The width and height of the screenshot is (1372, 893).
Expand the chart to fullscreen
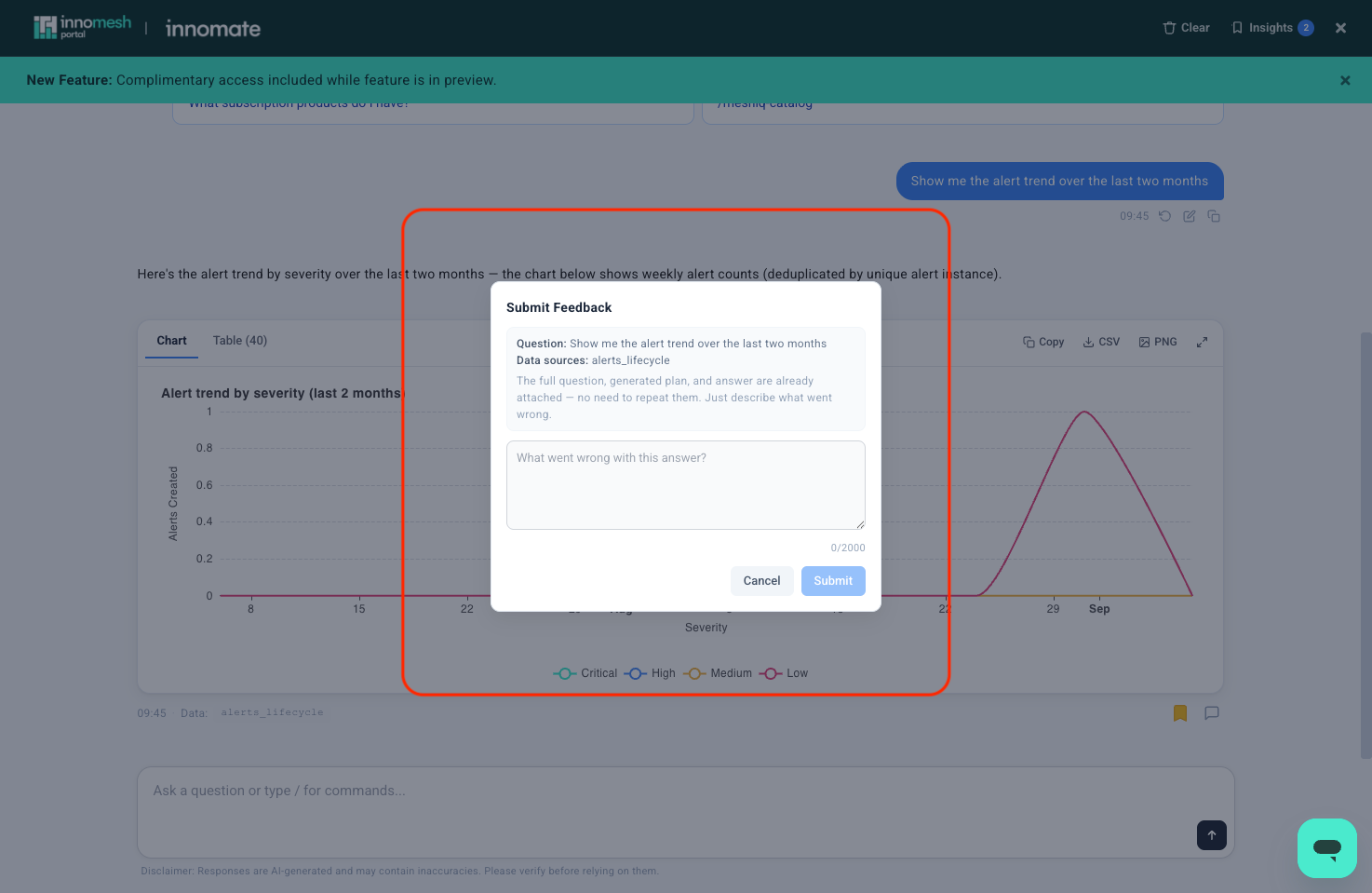click(x=1202, y=342)
